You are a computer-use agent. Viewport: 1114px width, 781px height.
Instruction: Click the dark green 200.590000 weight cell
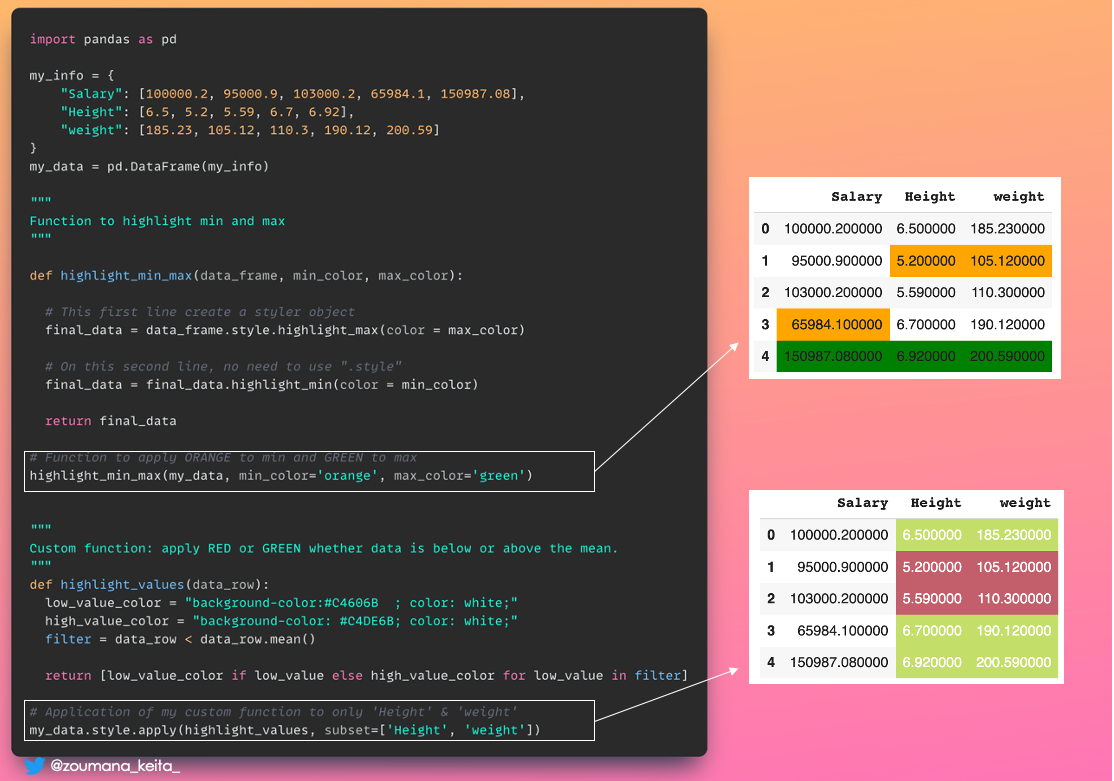point(1007,357)
